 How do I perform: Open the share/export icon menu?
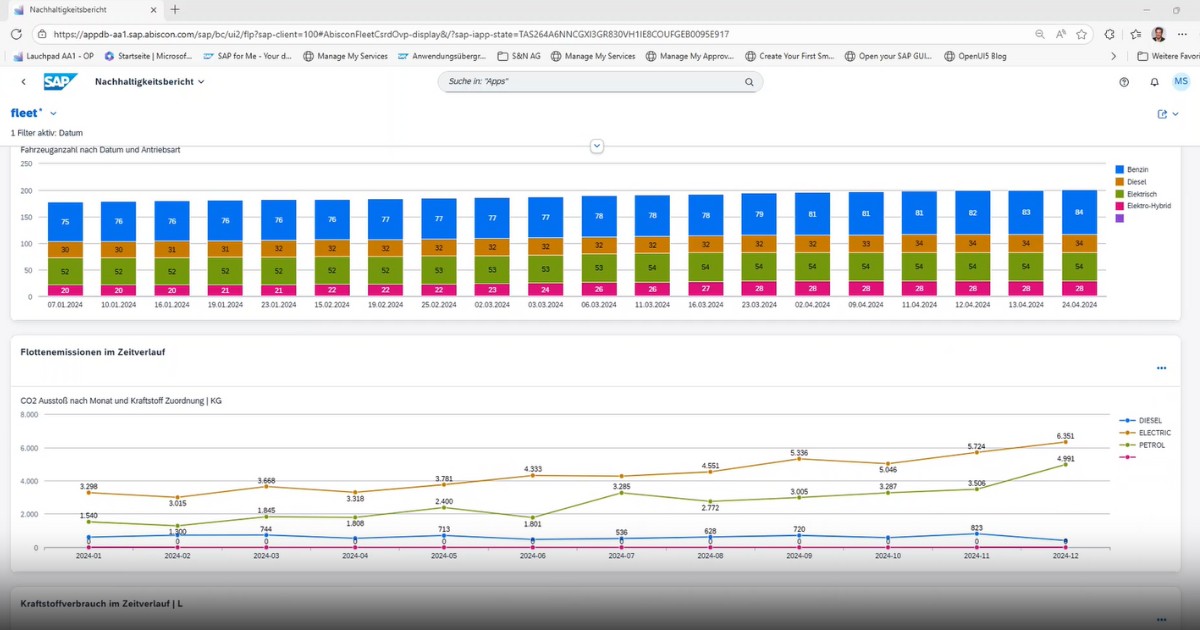(1162, 114)
